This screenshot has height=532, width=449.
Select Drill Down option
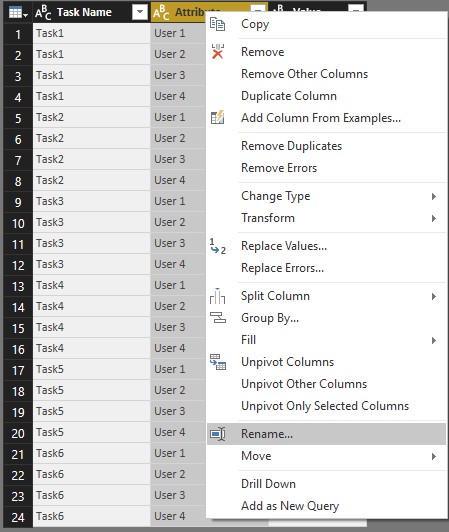coord(268,484)
